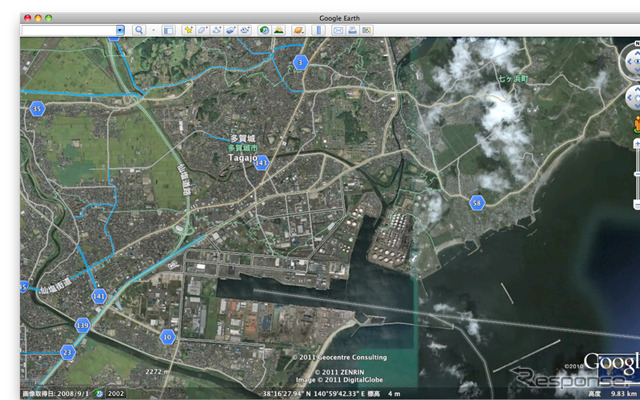Viewport: 640px width, 400px height.
Task: Click the Google Earth window title
Action: pyautogui.click(x=339, y=18)
